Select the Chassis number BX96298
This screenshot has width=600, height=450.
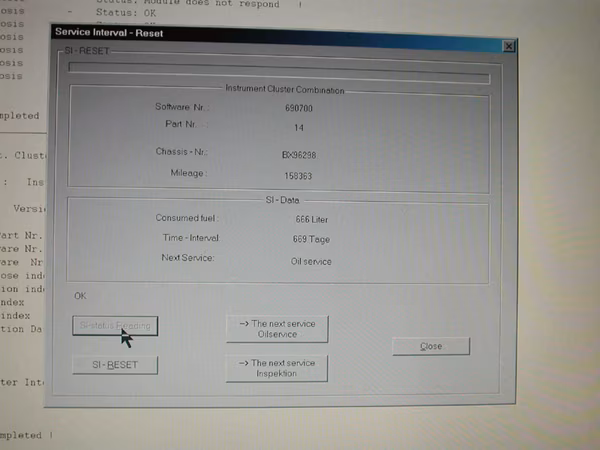point(299,155)
